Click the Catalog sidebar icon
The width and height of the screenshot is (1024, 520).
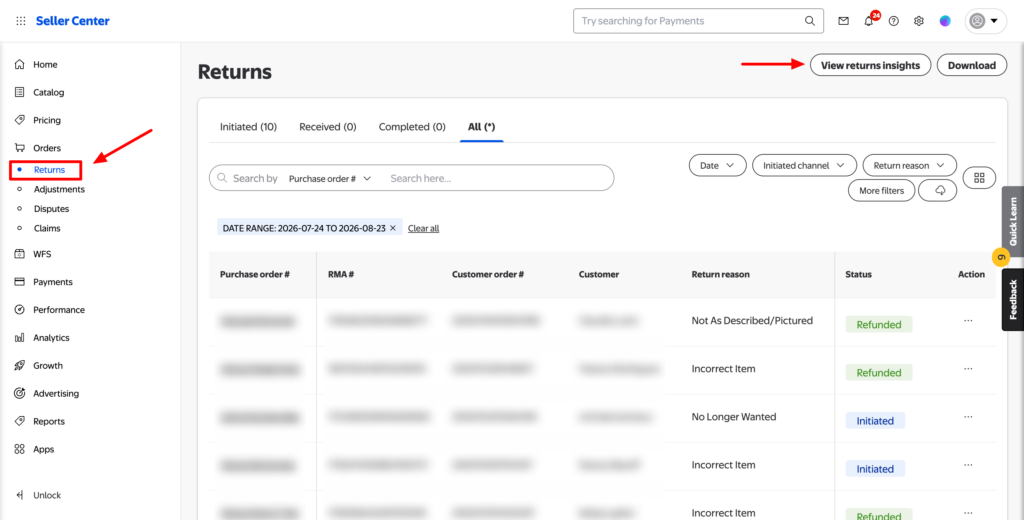[x=20, y=92]
